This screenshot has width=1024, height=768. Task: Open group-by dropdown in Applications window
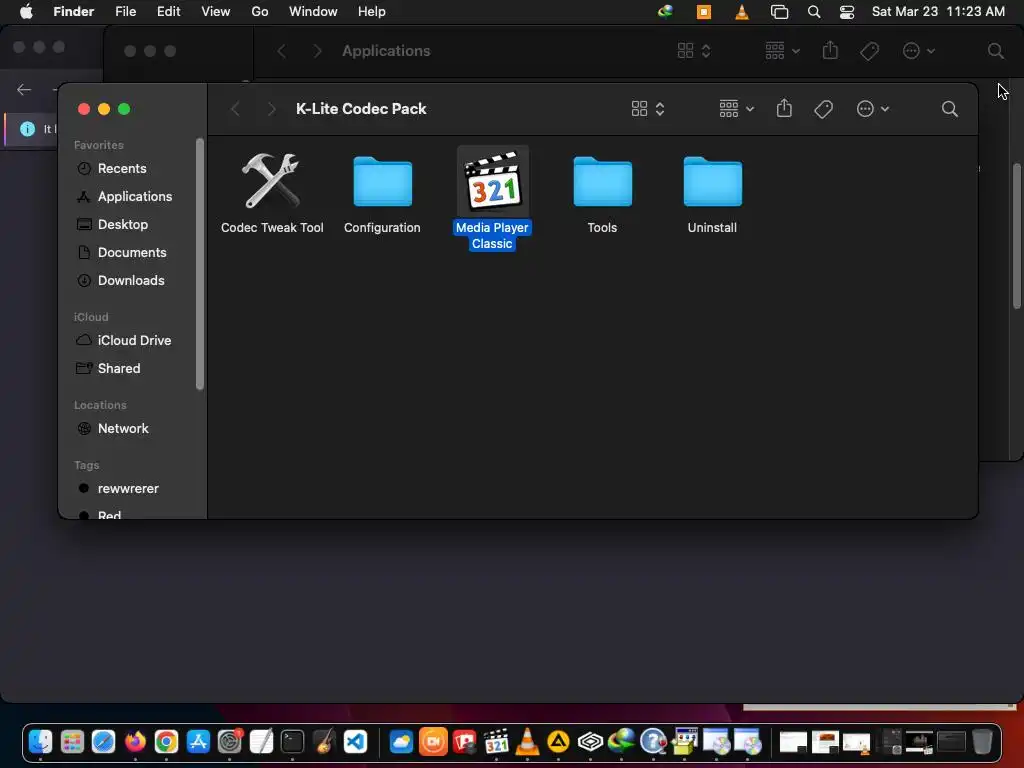click(782, 51)
